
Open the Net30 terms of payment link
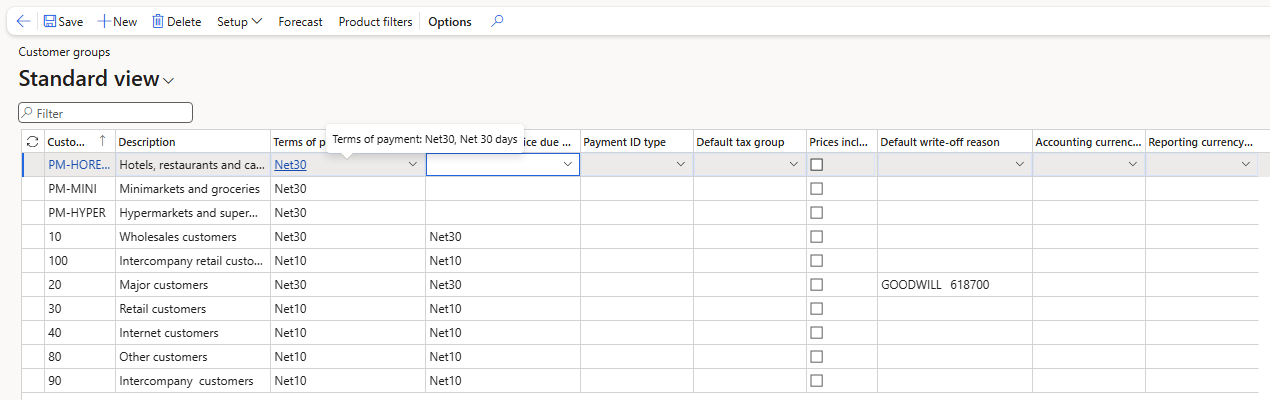[x=291, y=165]
